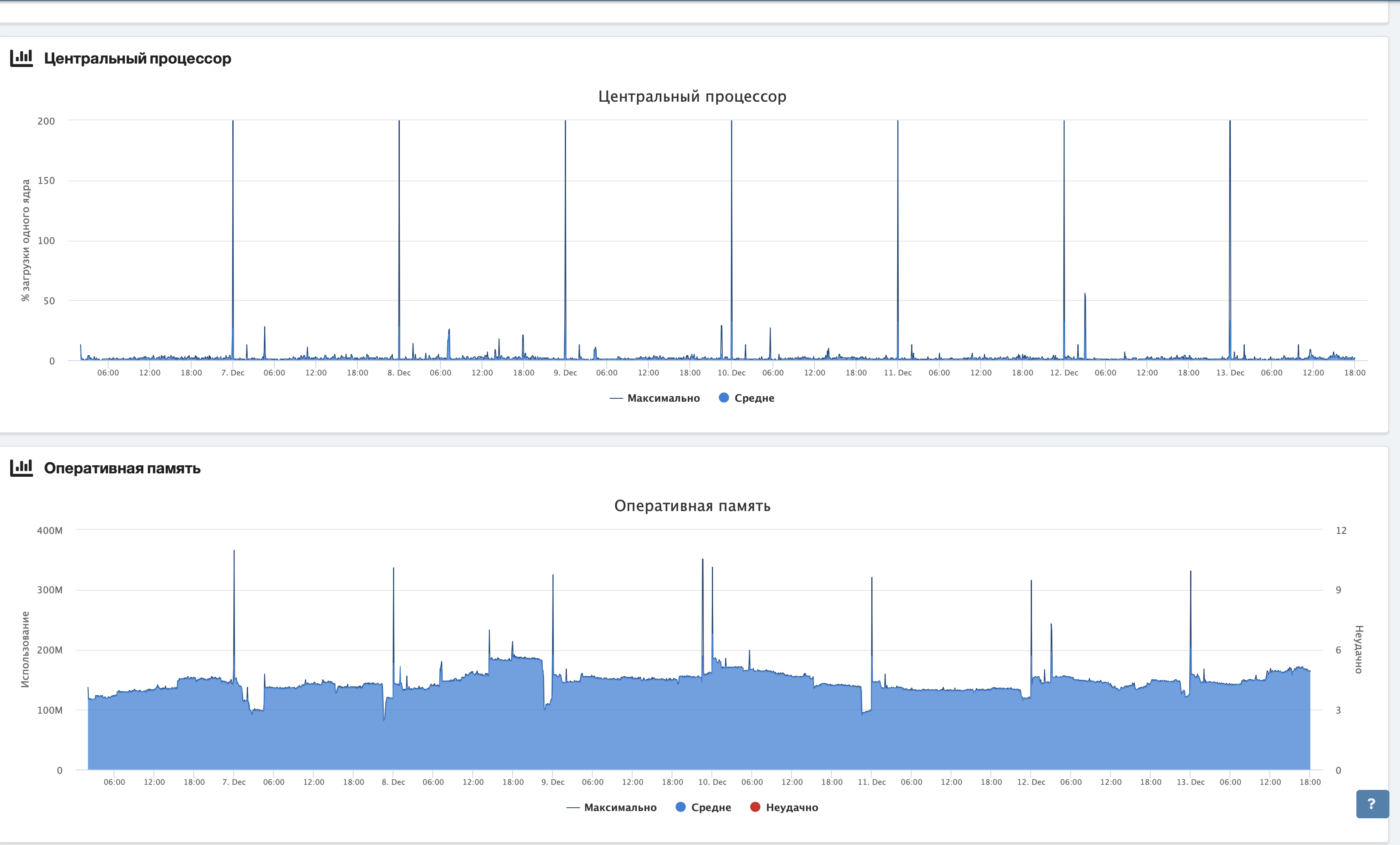Screen dimensions: 1400x845
Task: Click the red 'Неудачно' legend dot
Action: (755, 807)
